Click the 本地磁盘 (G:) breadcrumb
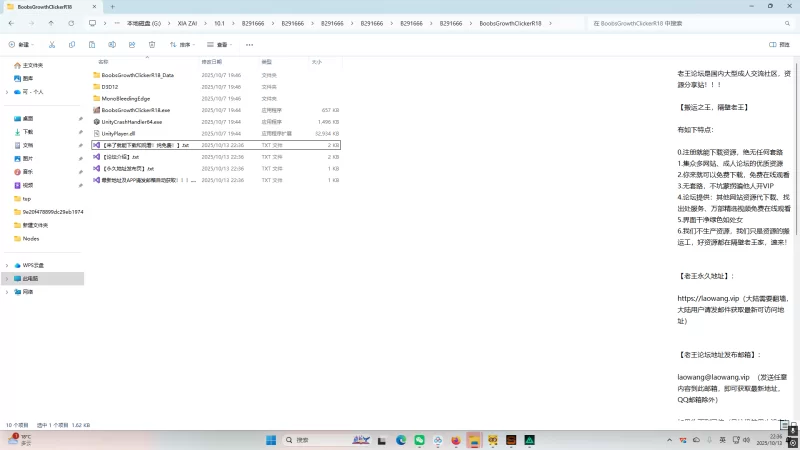The image size is (800, 450). tap(143, 23)
